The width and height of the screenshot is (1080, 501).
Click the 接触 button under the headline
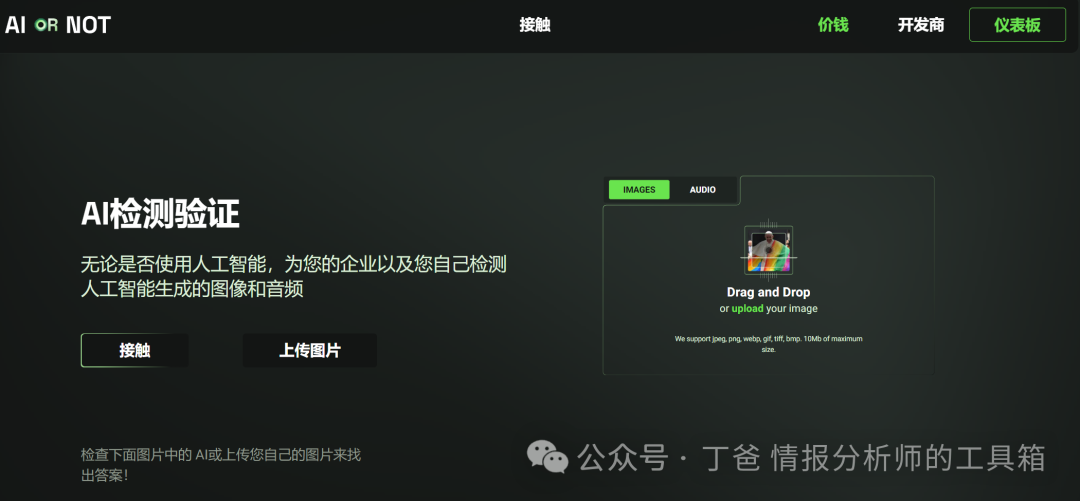point(134,351)
